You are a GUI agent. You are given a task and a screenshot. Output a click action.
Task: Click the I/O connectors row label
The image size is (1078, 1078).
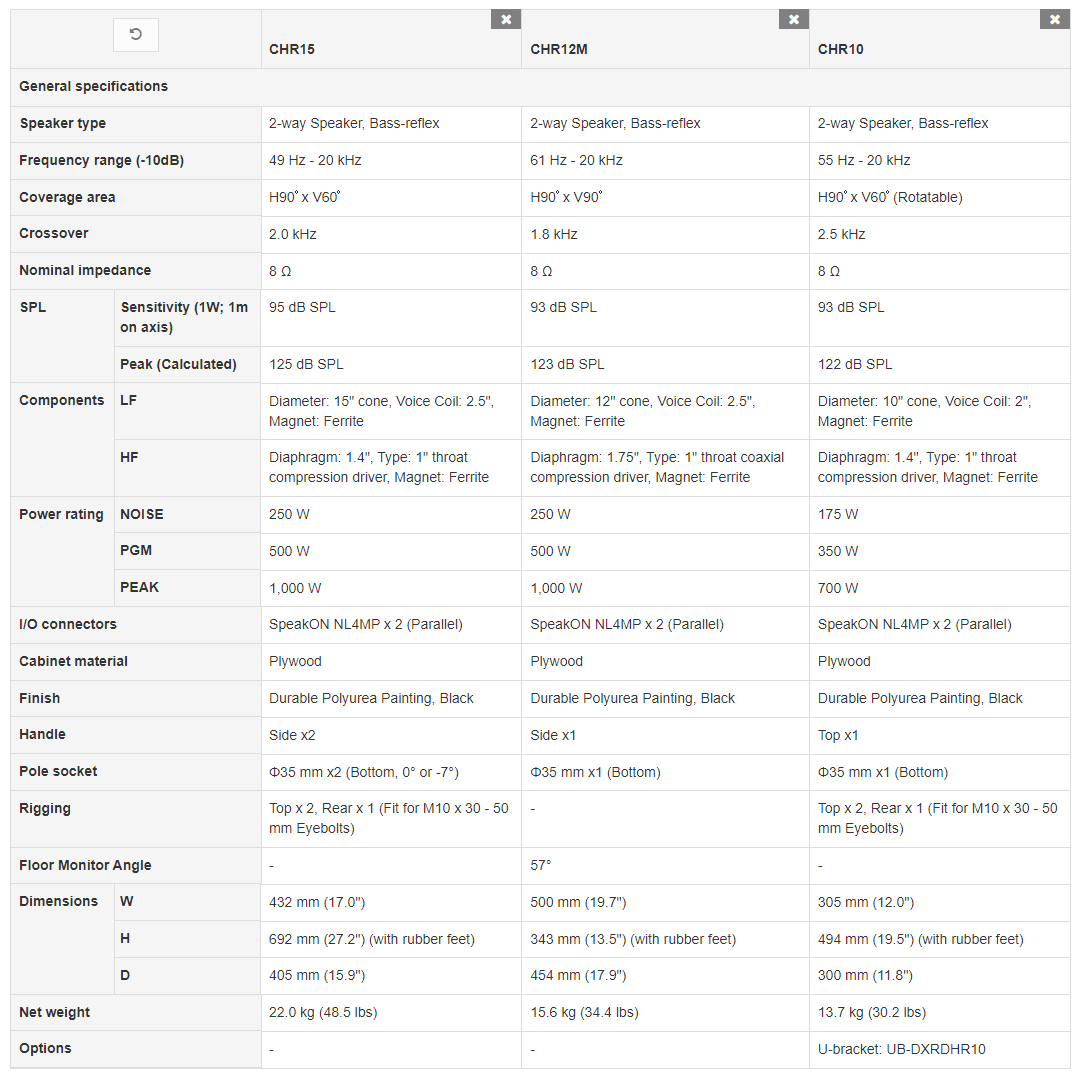pos(68,624)
